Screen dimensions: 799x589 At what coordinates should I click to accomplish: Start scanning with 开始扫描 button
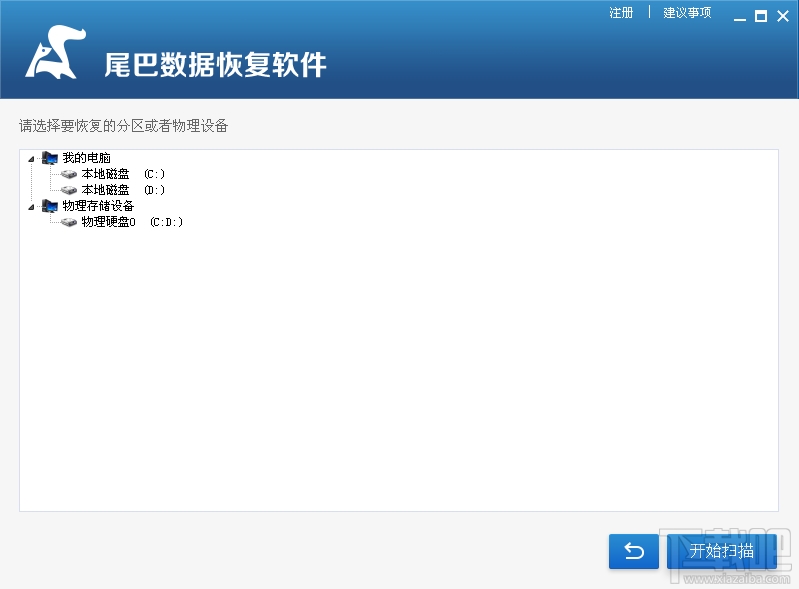pos(722,551)
